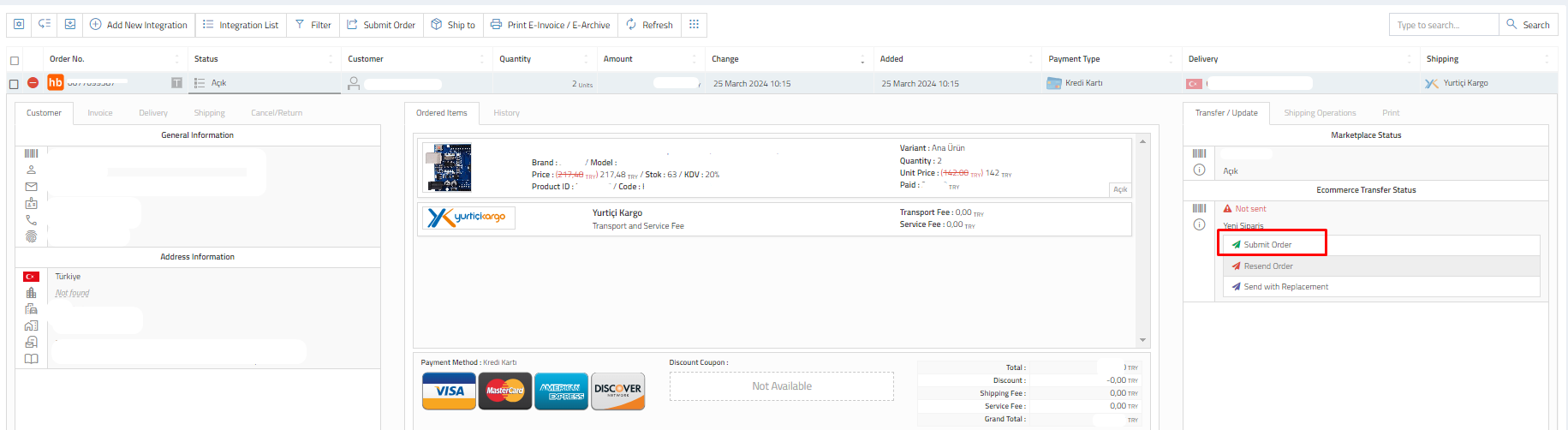Switch to the Invoice tab
The height and width of the screenshot is (430, 1568).
click(x=99, y=113)
